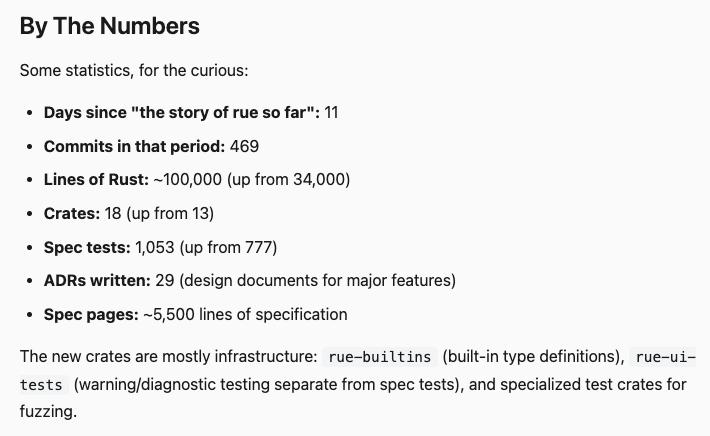
Task: Click the "Some statistics, for the curious:" line
Action: [133, 72]
